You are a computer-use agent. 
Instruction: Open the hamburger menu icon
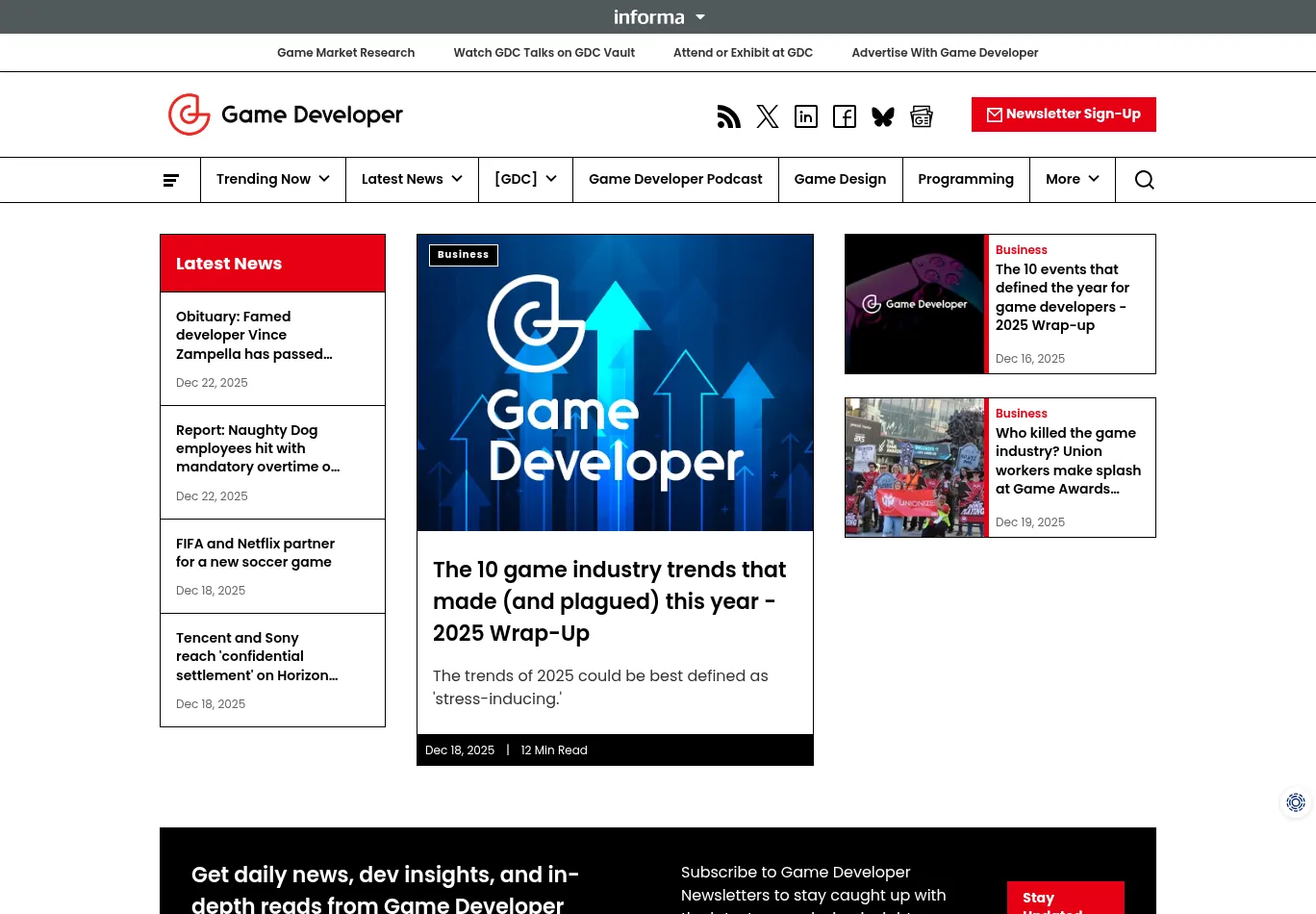[171, 180]
